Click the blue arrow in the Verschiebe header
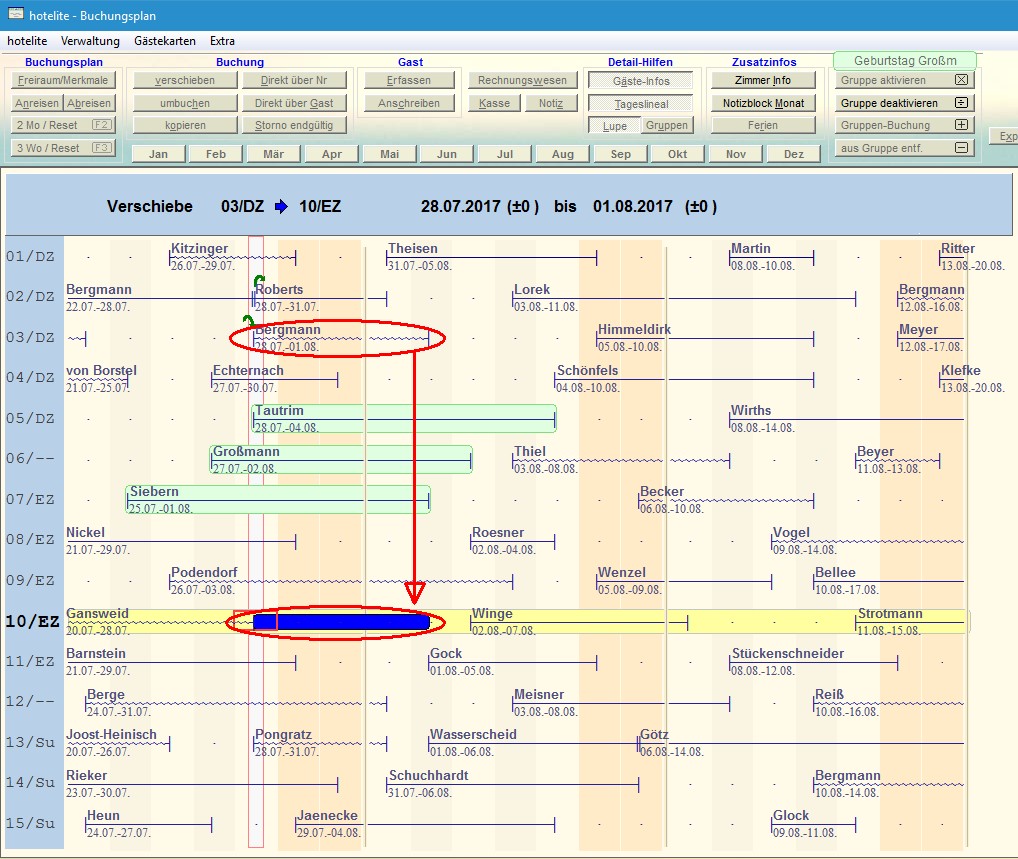1018x859 pixels. [x=281, y=207]
